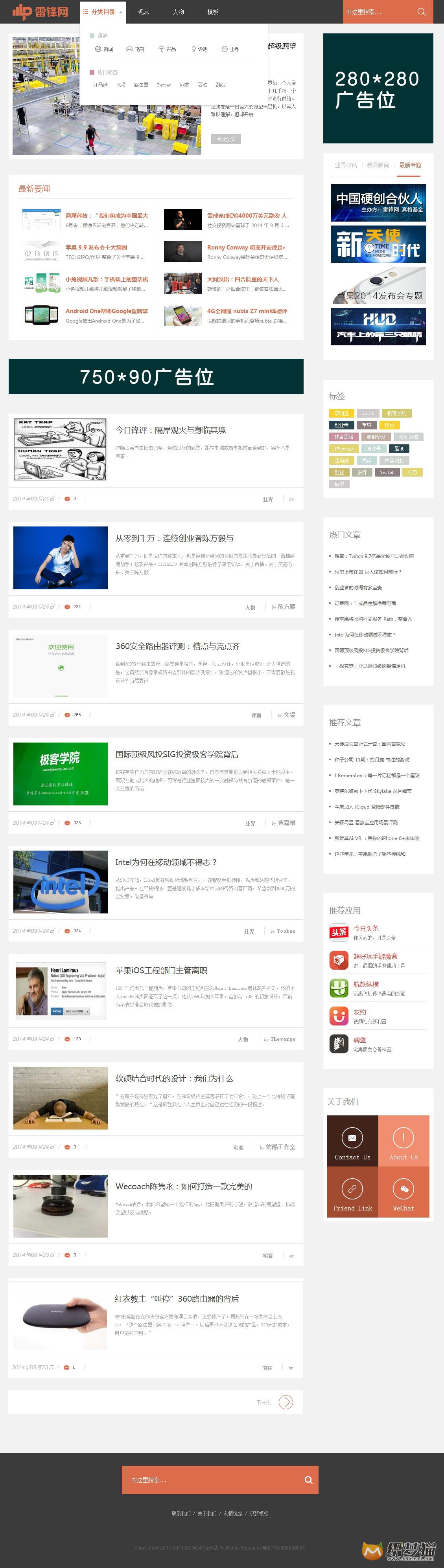Click the 腾讯 tag
This screenshot has height=1568, width=444.
[399, 449]
